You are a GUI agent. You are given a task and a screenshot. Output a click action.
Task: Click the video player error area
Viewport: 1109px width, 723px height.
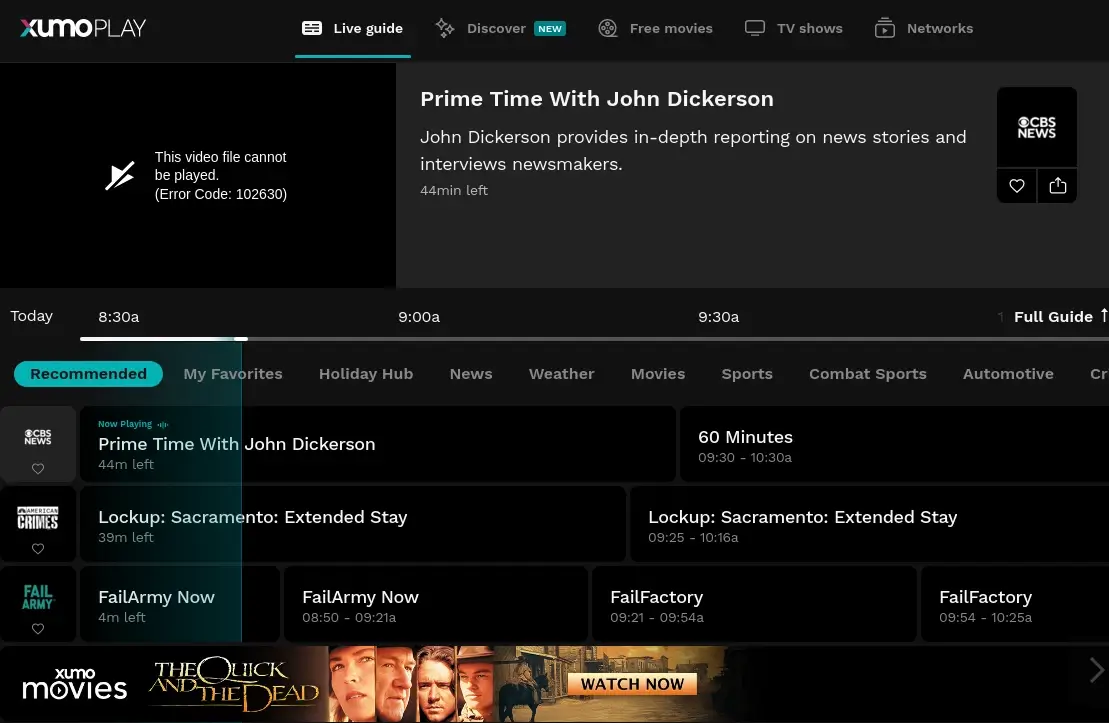pos(198,175)
